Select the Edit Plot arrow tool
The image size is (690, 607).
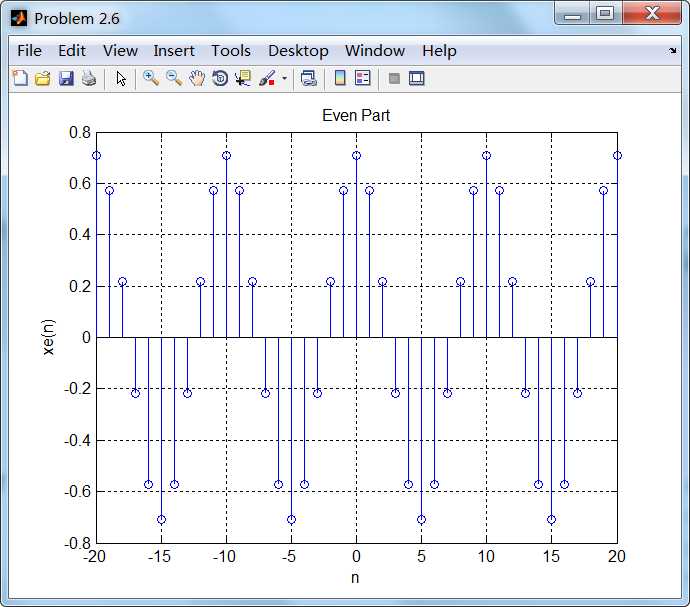pyautogui.click(x=121, y=79)
